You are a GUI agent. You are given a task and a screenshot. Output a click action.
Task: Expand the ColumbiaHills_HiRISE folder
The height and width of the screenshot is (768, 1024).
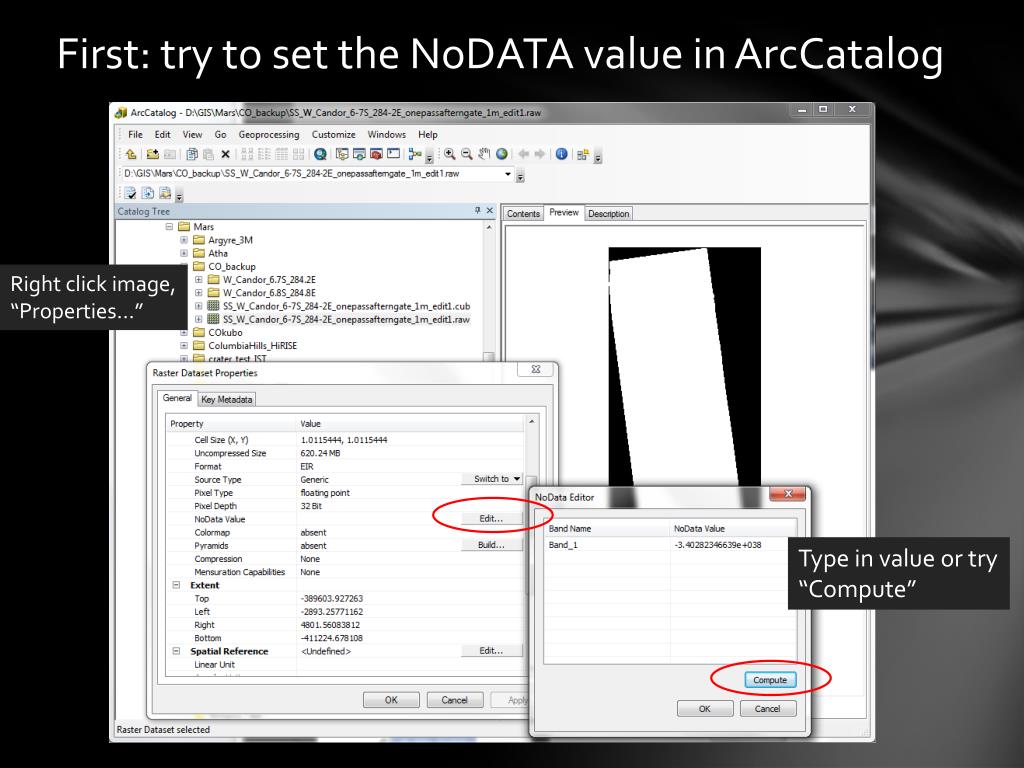coord(184,345)
